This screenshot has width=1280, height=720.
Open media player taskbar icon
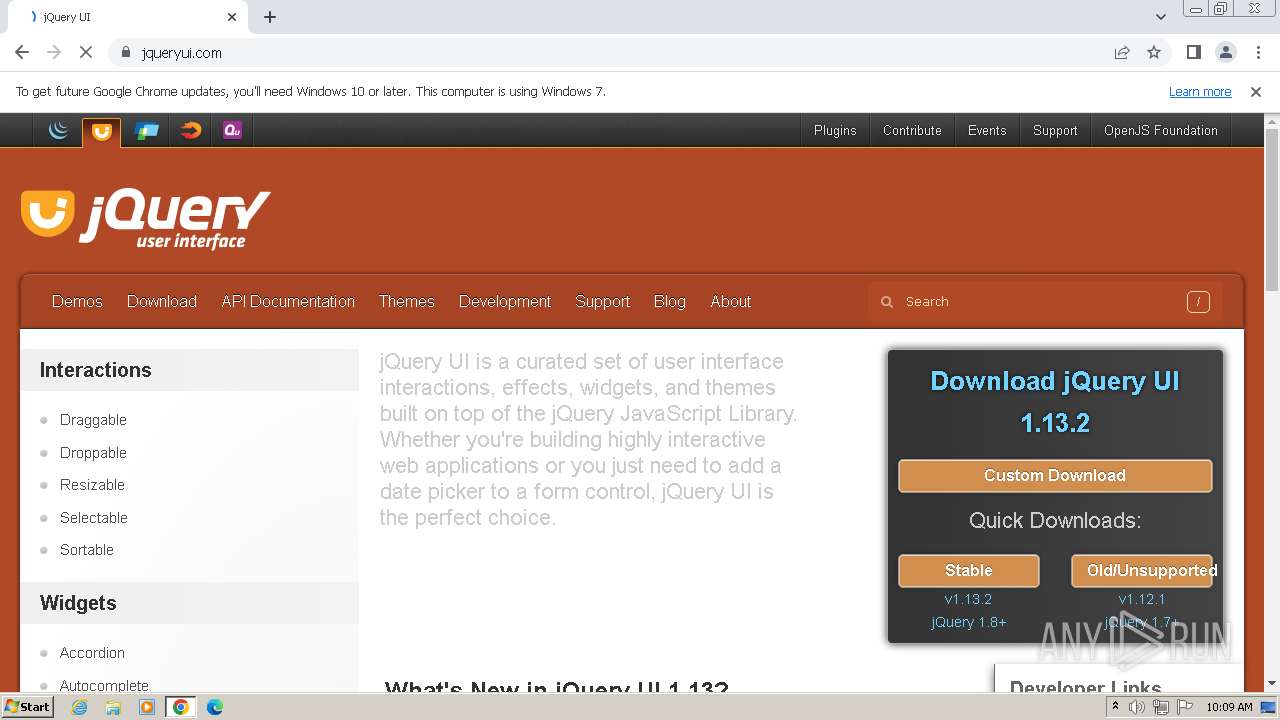click(x=147, y=707)
